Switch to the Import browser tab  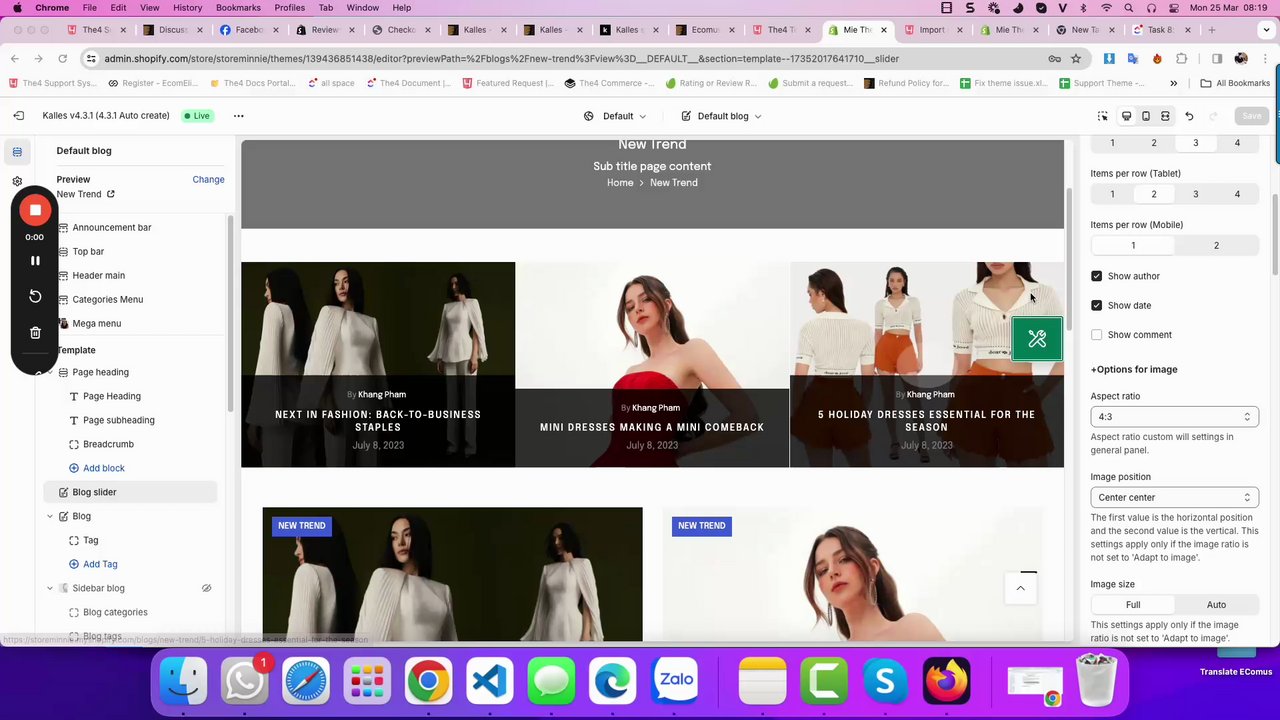931,30
